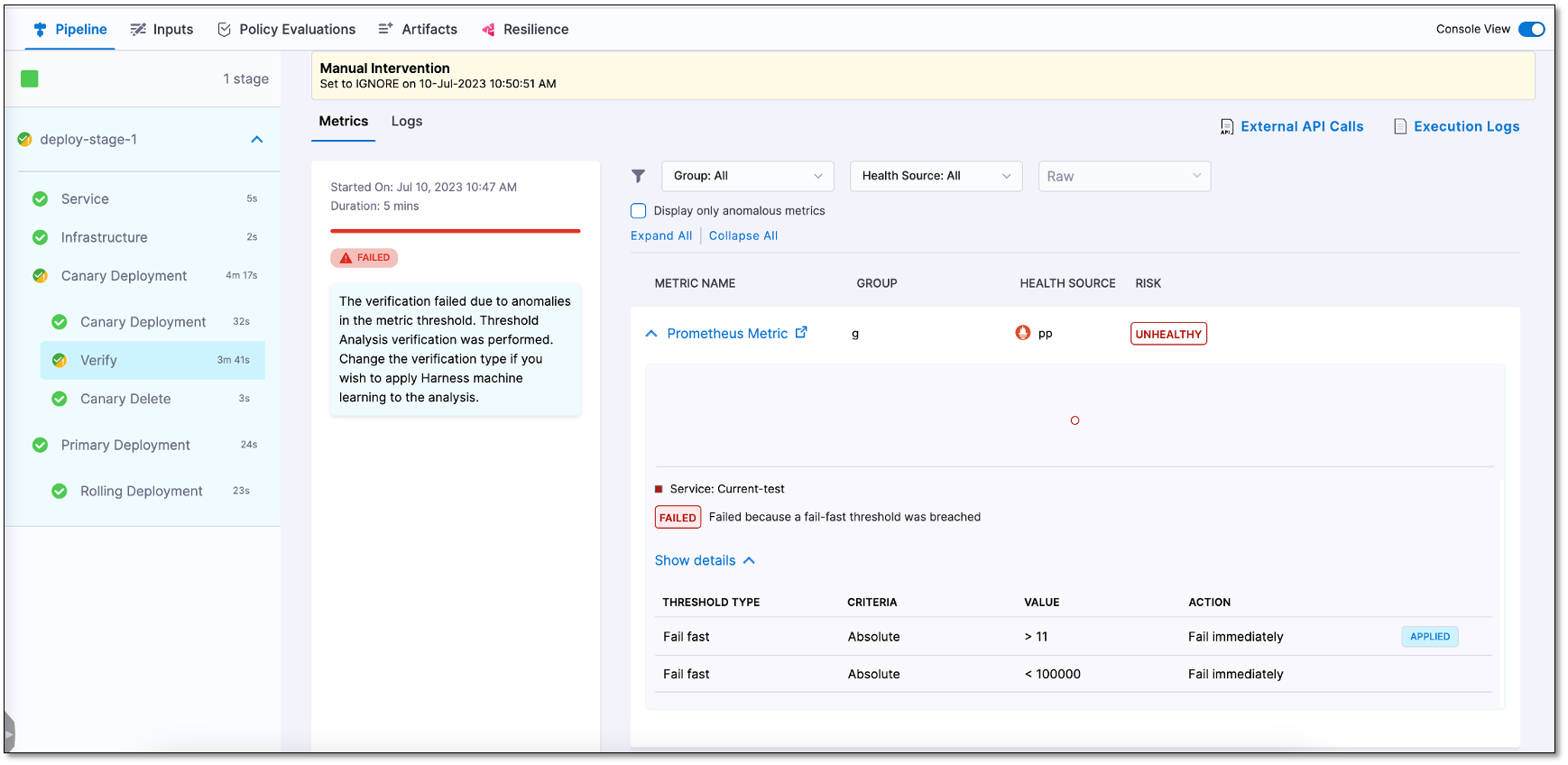Screen dimensions: 1568x765
Task: Open the Policy Evaluations tab
Action: tap(287, 30)
